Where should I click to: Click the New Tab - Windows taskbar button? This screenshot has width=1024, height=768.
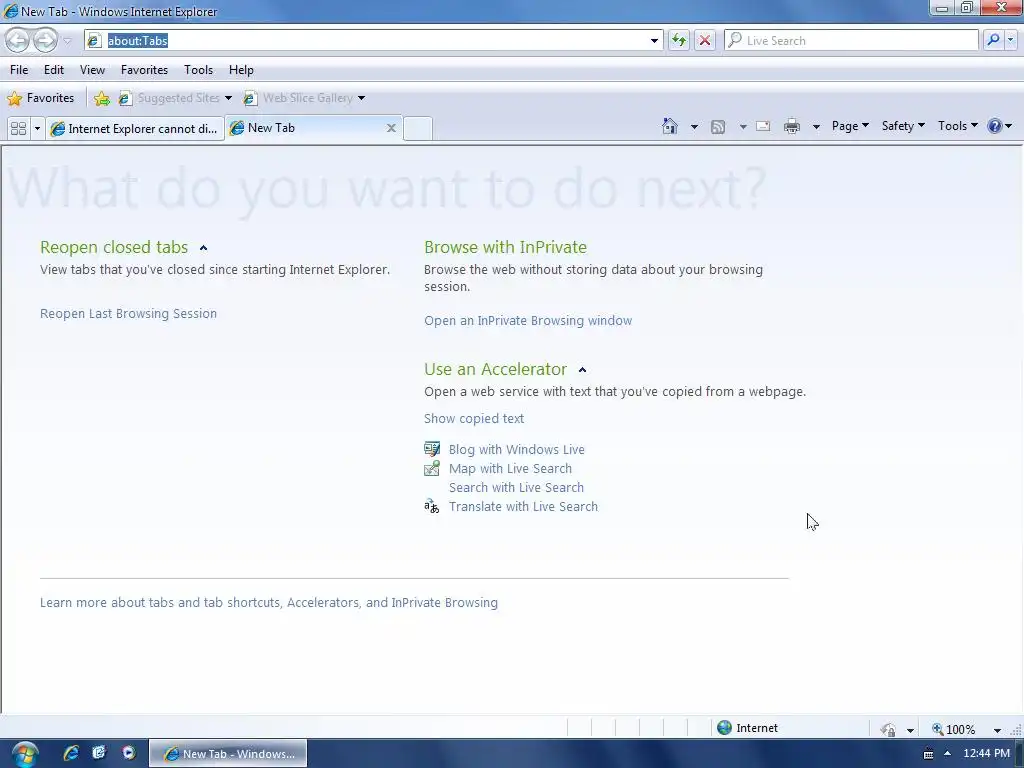coord(228,754)
